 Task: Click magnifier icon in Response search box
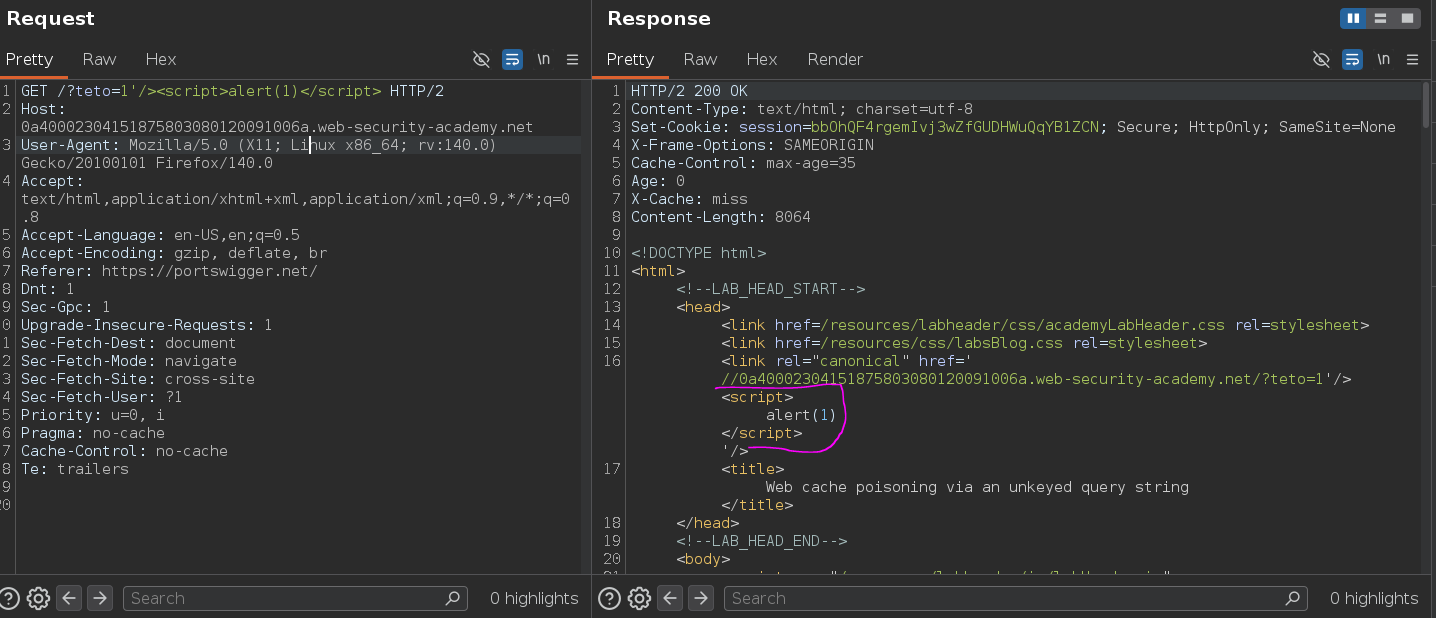pos(1294,598)
